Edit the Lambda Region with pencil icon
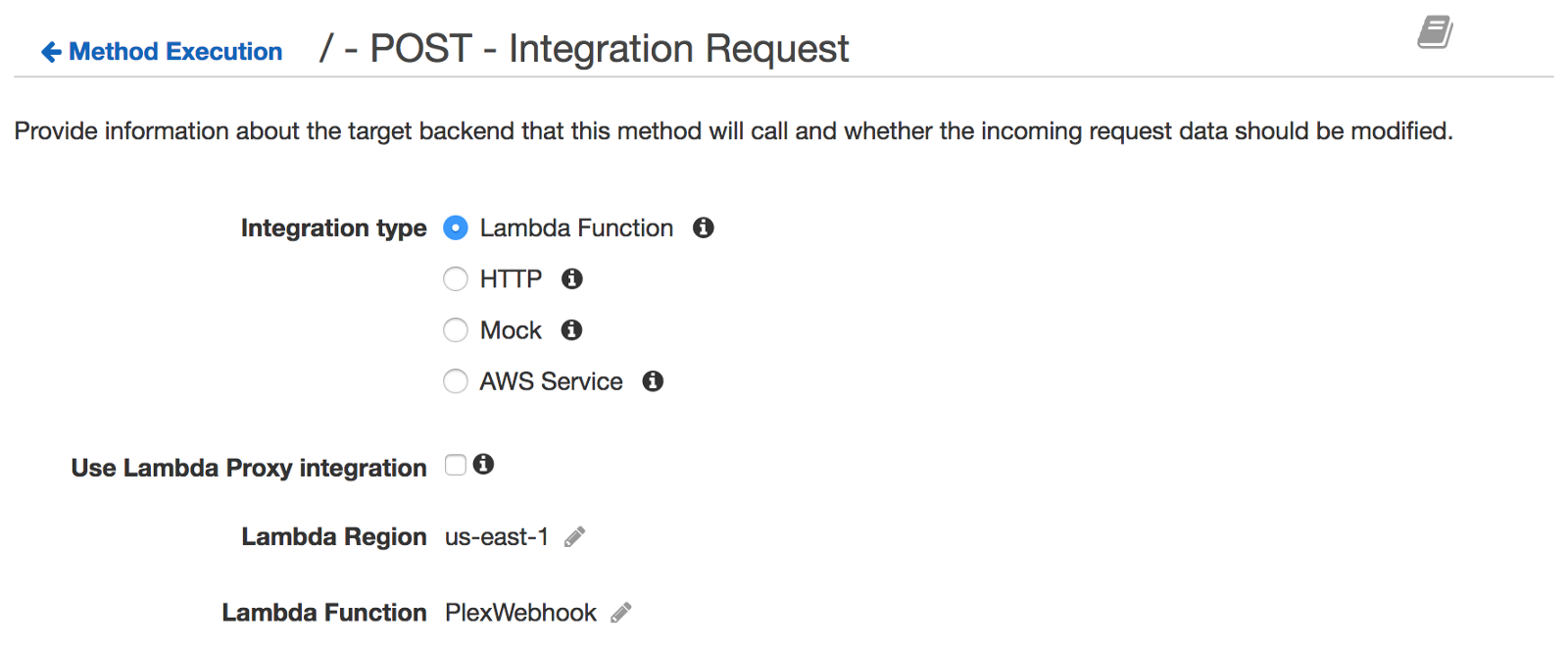 (575, 536)
